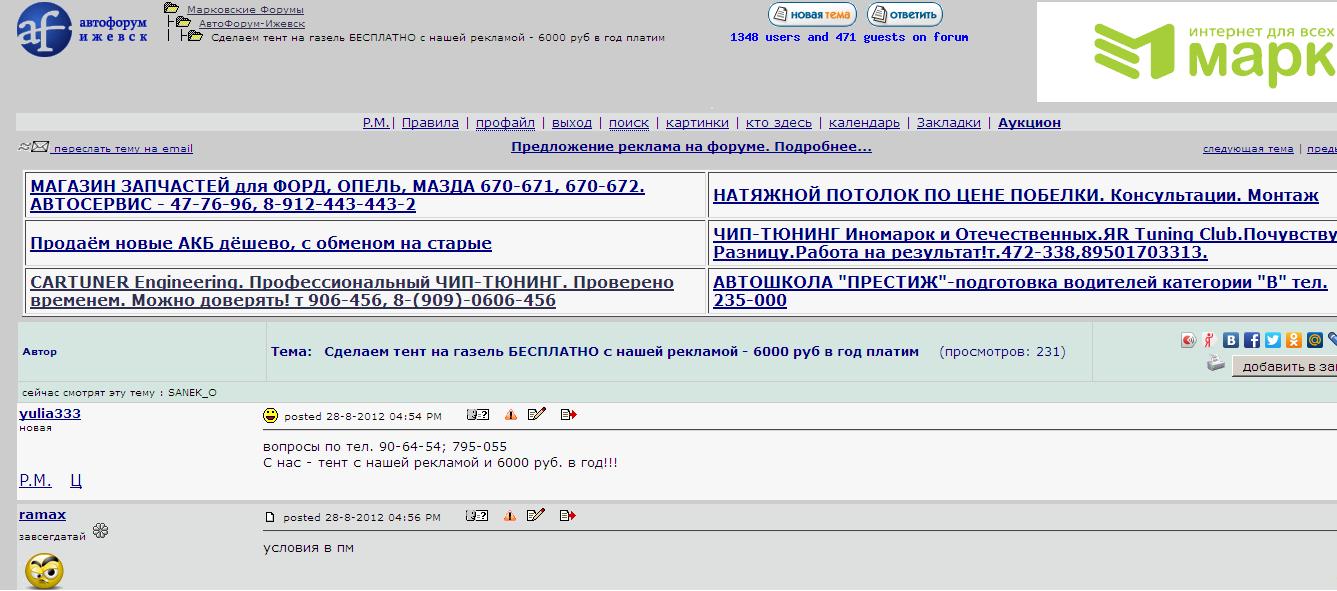The height and width of the screenshot is (591, 1337).
Task: Click reply-with-quote icon on yulia333's post
Action: click(568, 415)
